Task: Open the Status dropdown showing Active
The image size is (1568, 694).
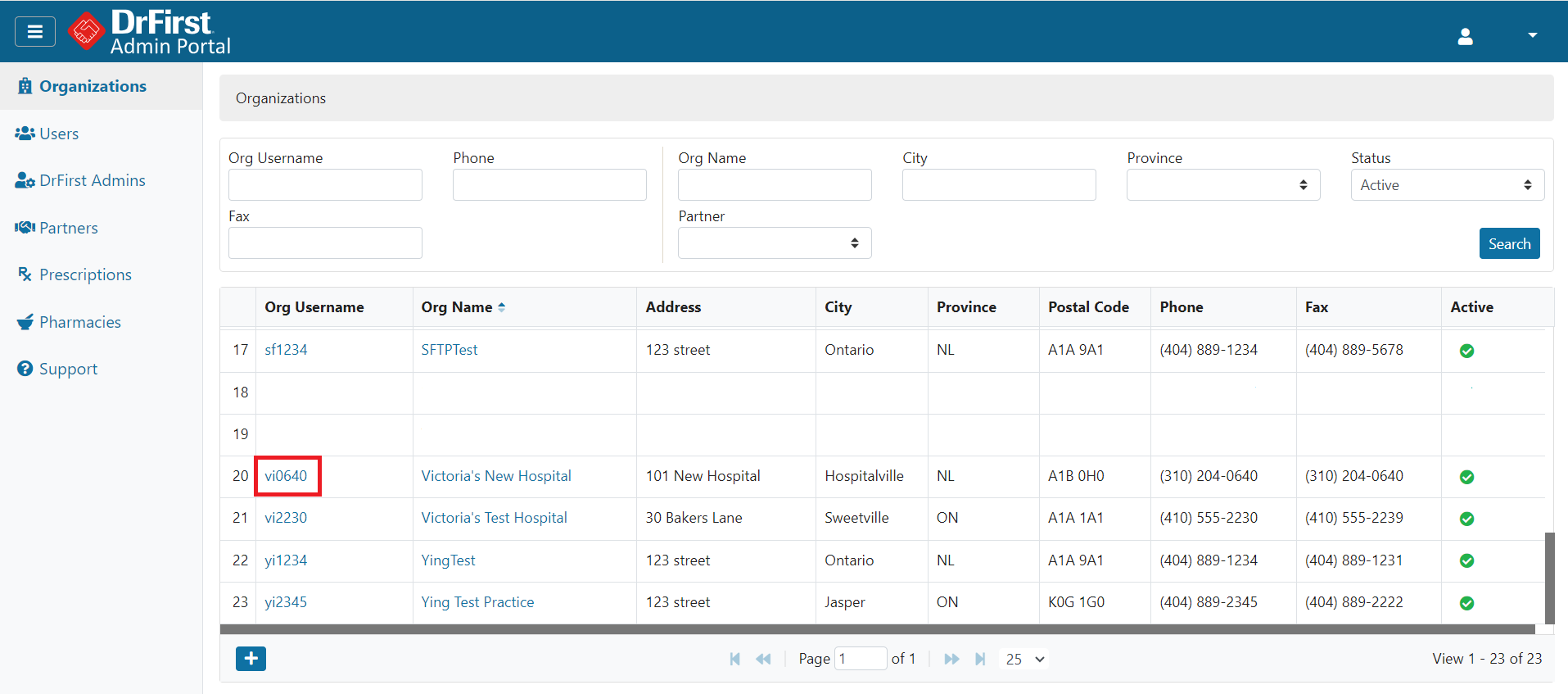Action: (x=1447, y=185)
